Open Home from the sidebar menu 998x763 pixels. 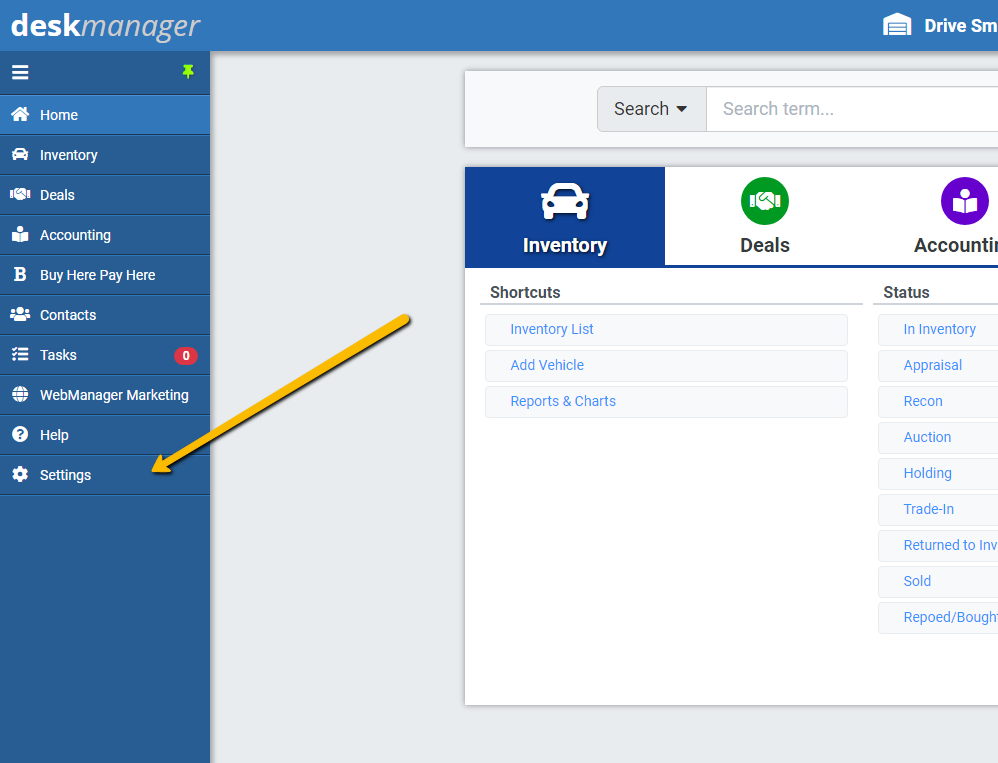pos(56,115)
